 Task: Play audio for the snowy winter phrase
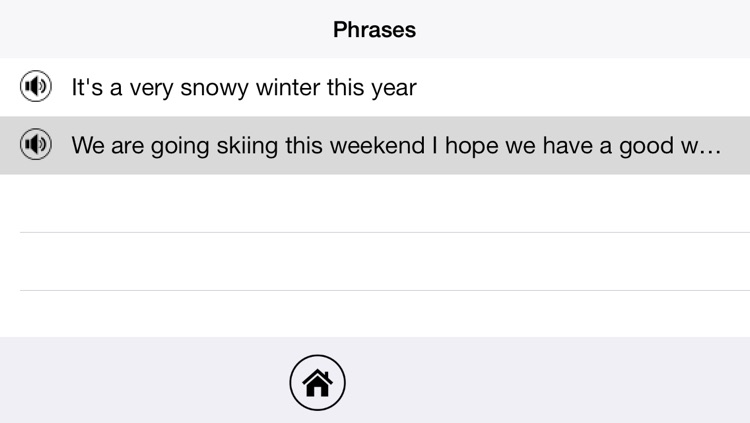36,86
